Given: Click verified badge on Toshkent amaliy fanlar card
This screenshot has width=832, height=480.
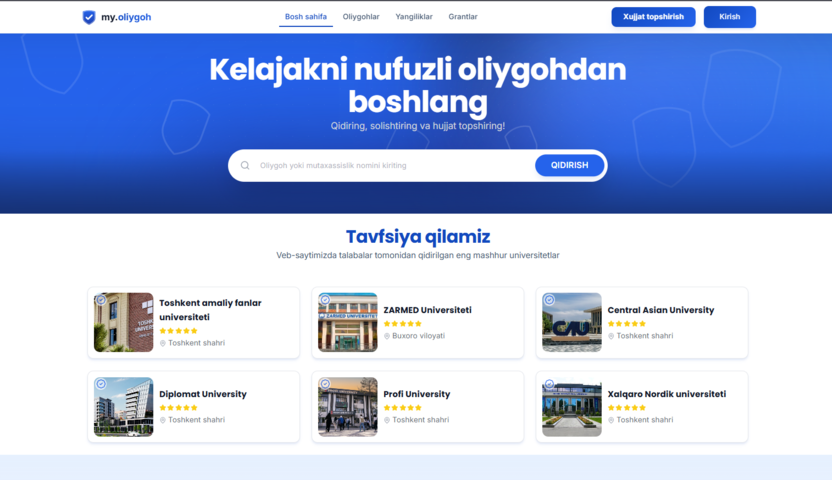Looking at the screenshot, I should coord(101,300).
